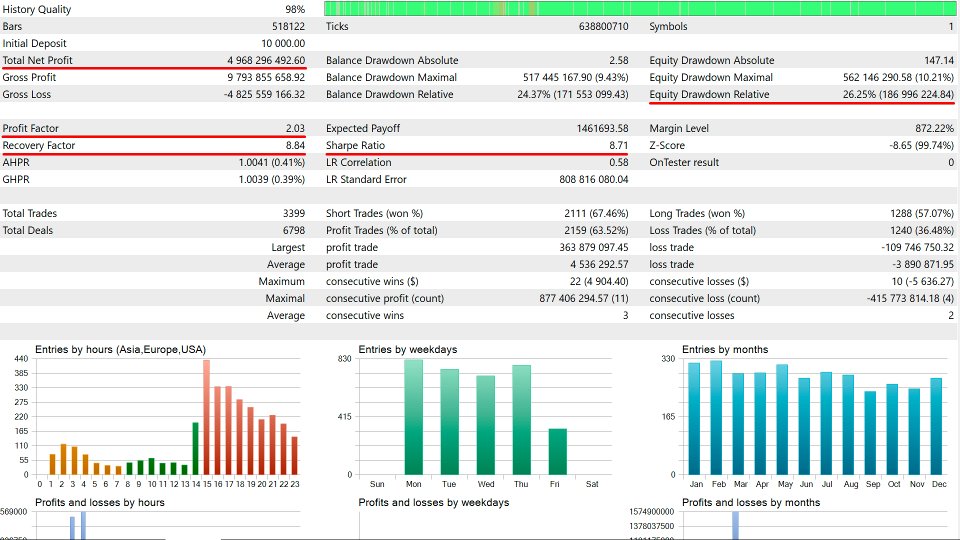The image size is (960, 540).
Task: Select Equity Drawdown Relative value 26.25%
Action: (859, 94)
